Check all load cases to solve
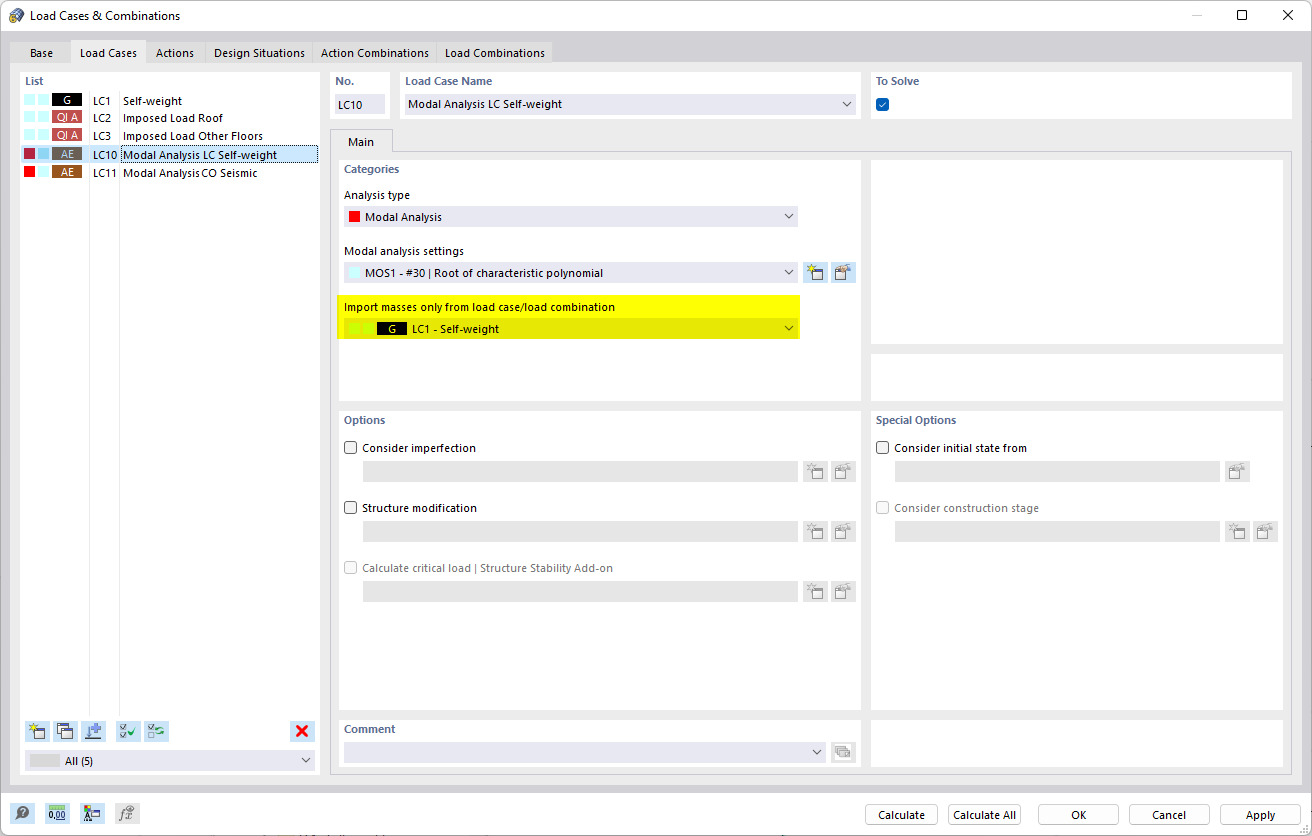 tap(127, 731)
